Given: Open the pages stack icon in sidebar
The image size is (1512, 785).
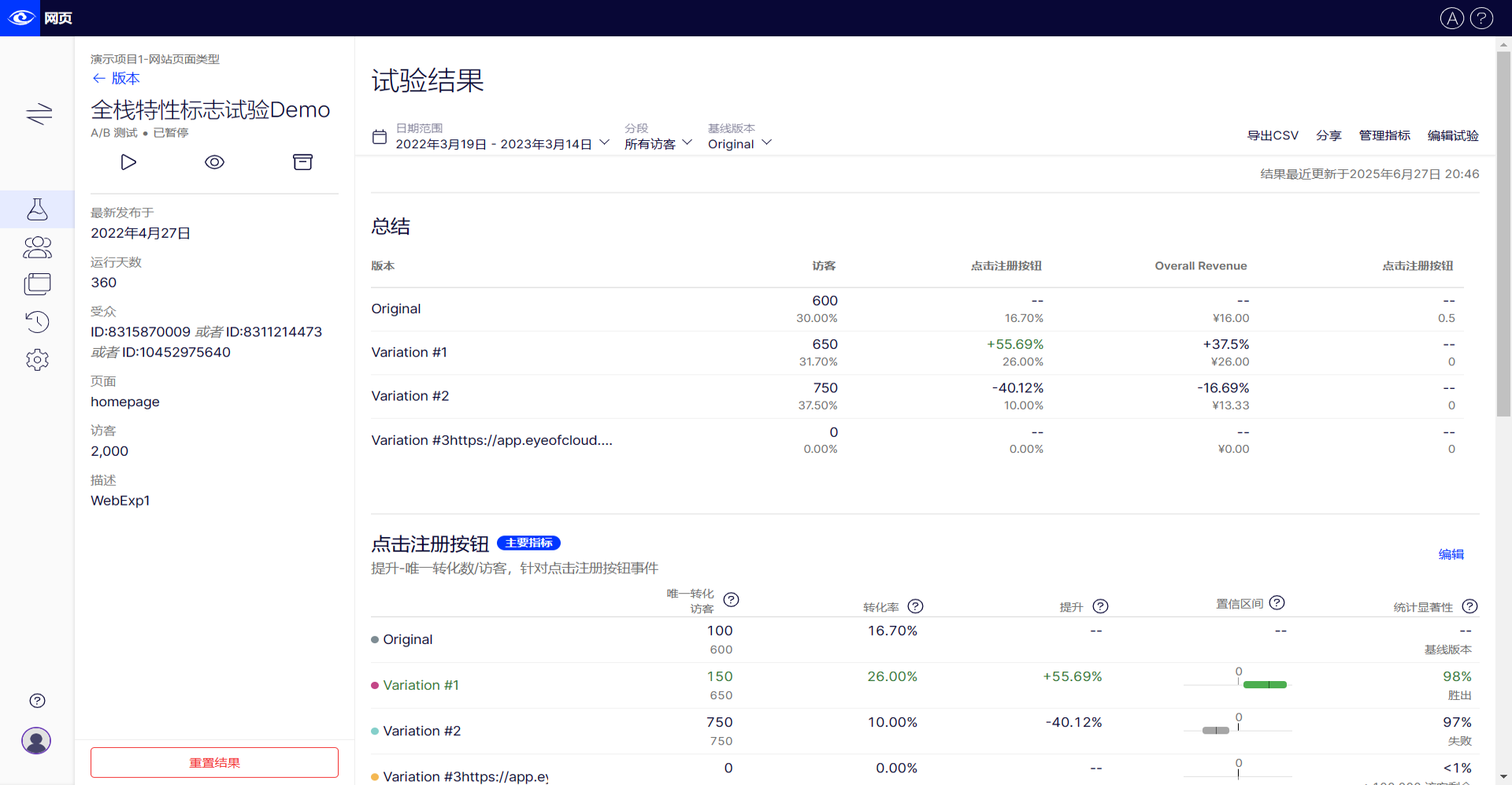Looking at the screenshot, I should click(x=37, y=284).
